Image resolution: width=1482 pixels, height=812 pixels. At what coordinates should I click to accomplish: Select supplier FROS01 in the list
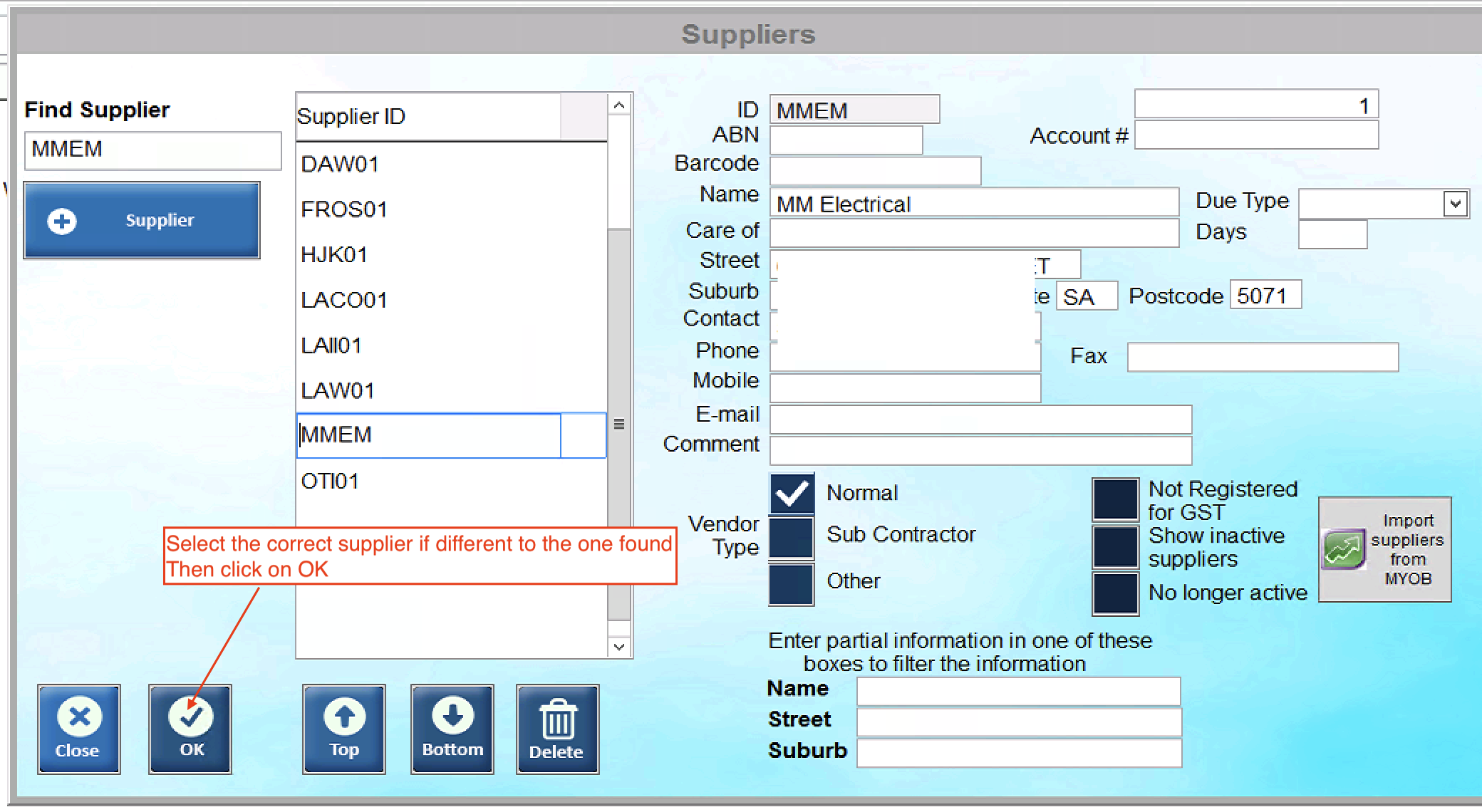pos(344,209)
